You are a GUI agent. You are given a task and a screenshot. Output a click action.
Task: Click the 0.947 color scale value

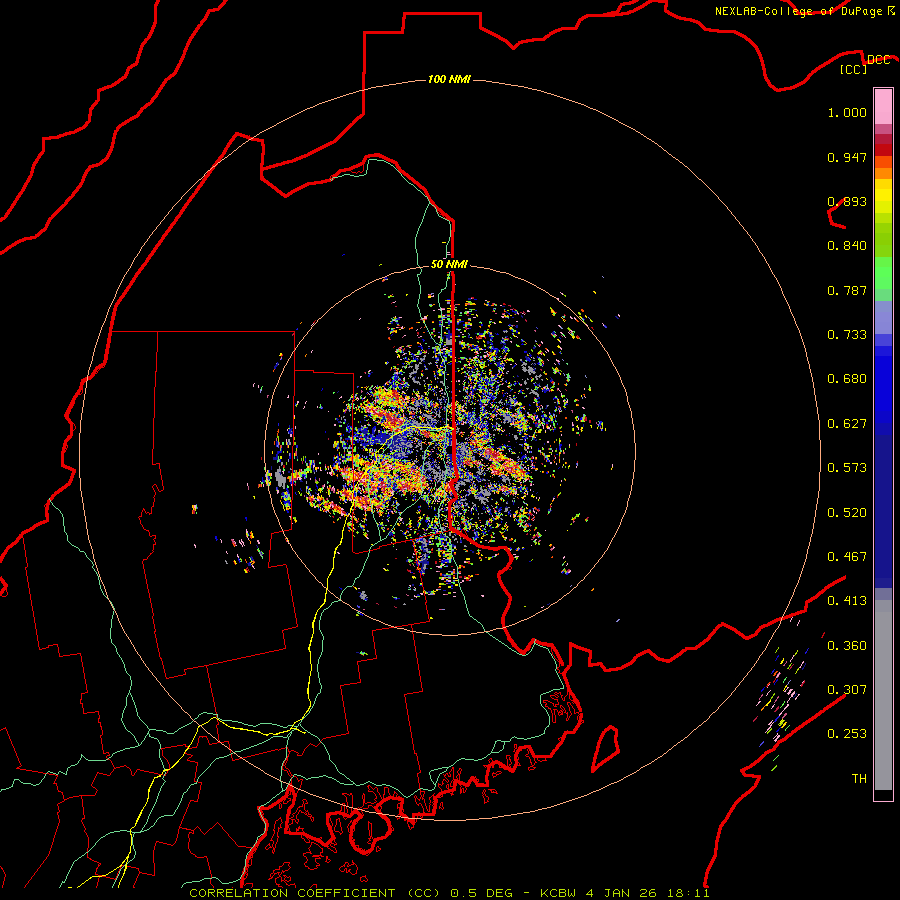pos(847,157)
